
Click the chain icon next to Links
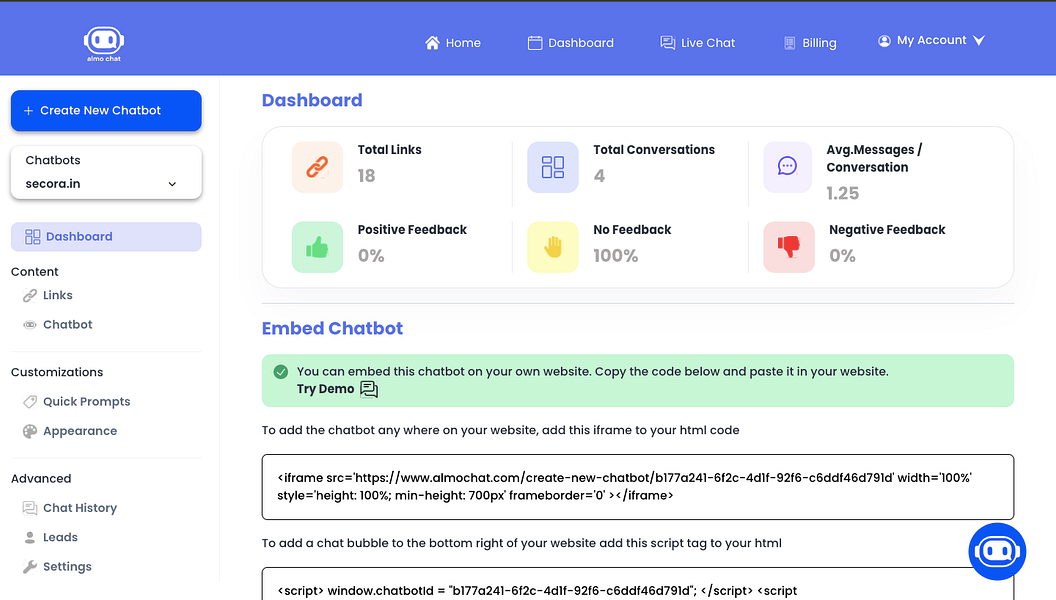[x=30, y=296]
